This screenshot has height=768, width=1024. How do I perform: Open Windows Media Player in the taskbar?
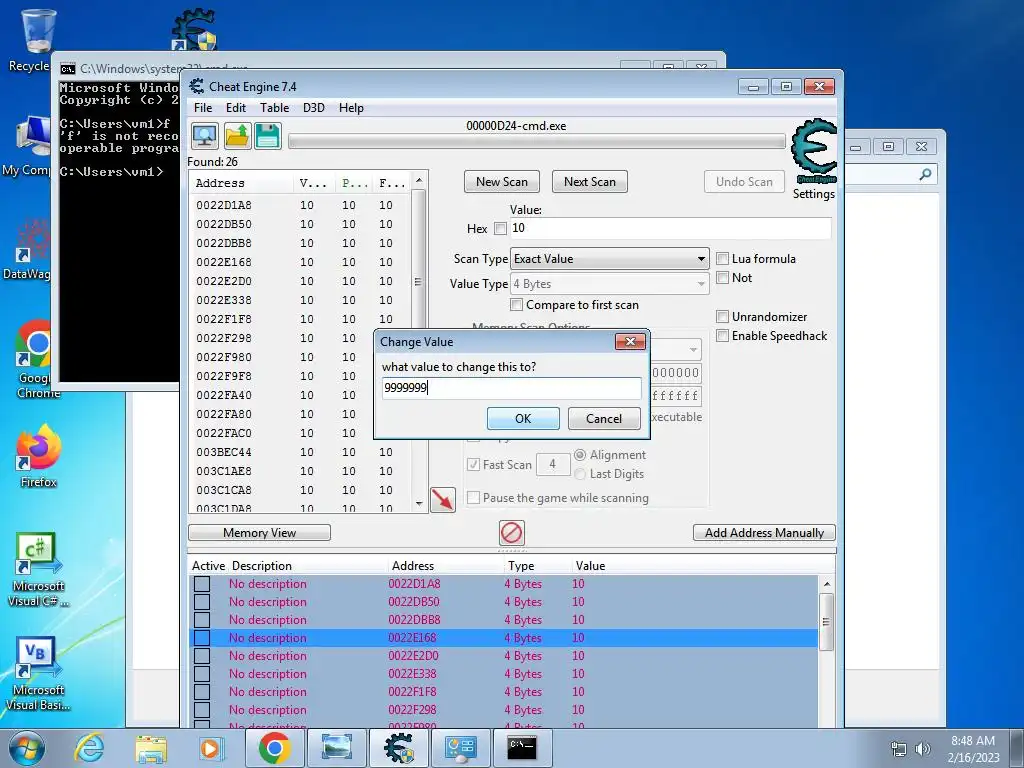(x=210, y=748)
